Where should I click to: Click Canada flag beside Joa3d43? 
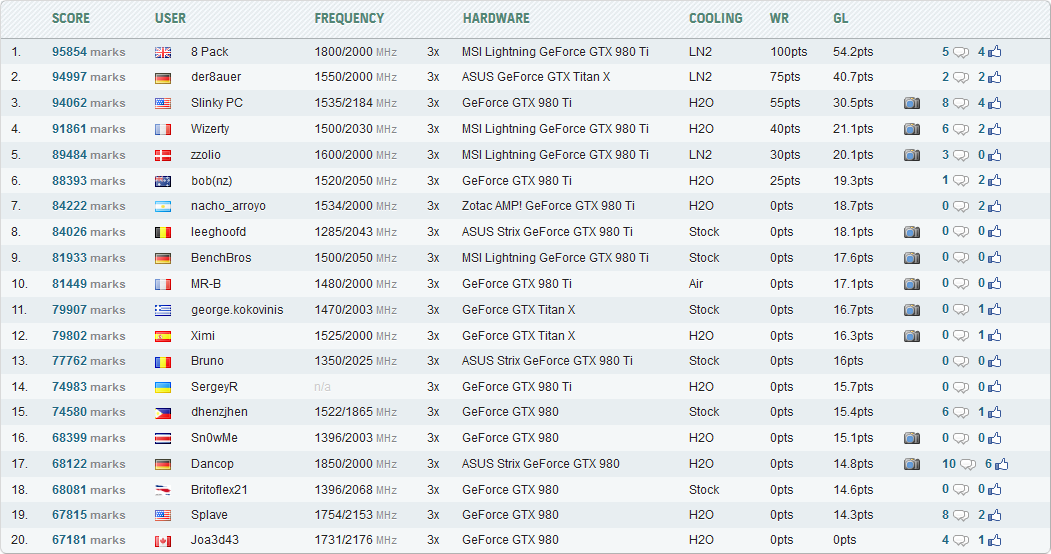tap(163, 541)
